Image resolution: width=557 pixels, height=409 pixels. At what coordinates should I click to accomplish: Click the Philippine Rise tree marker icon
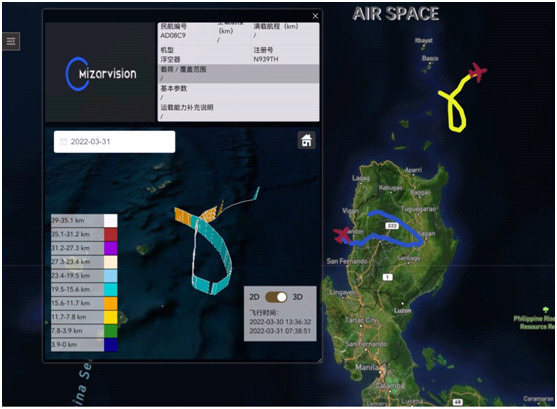point(546,310)
